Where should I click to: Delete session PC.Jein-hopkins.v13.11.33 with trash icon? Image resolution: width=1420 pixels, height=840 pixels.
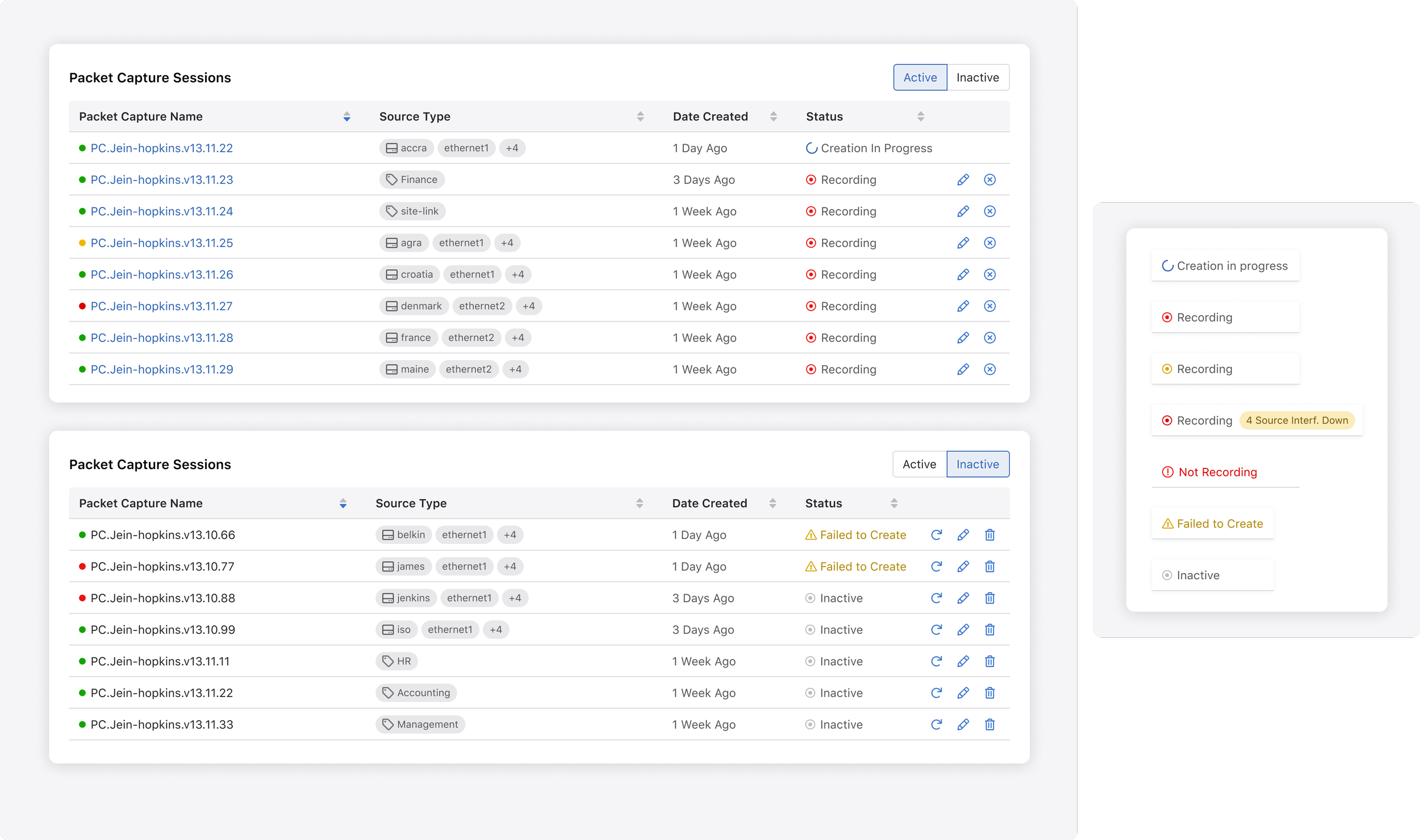point(989,724)
